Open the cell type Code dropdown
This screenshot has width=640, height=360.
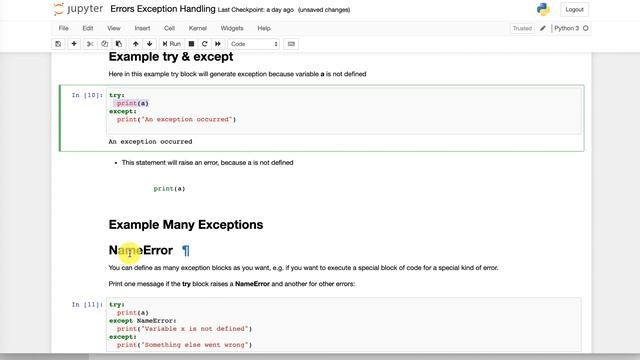[x=253, y=44]
